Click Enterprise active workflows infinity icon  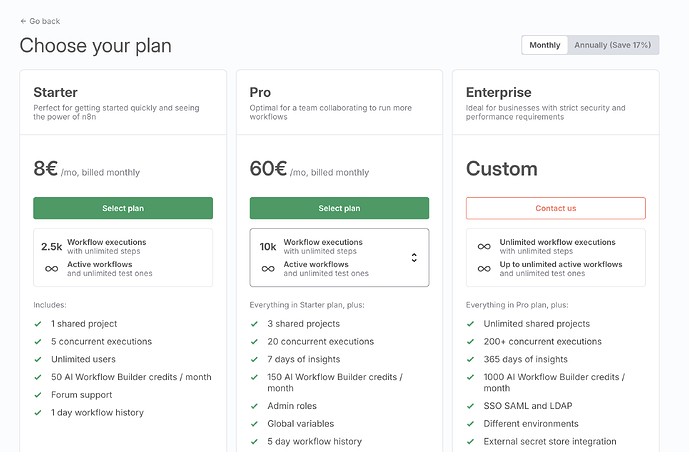pyautogui.click(x=484, y=269)
